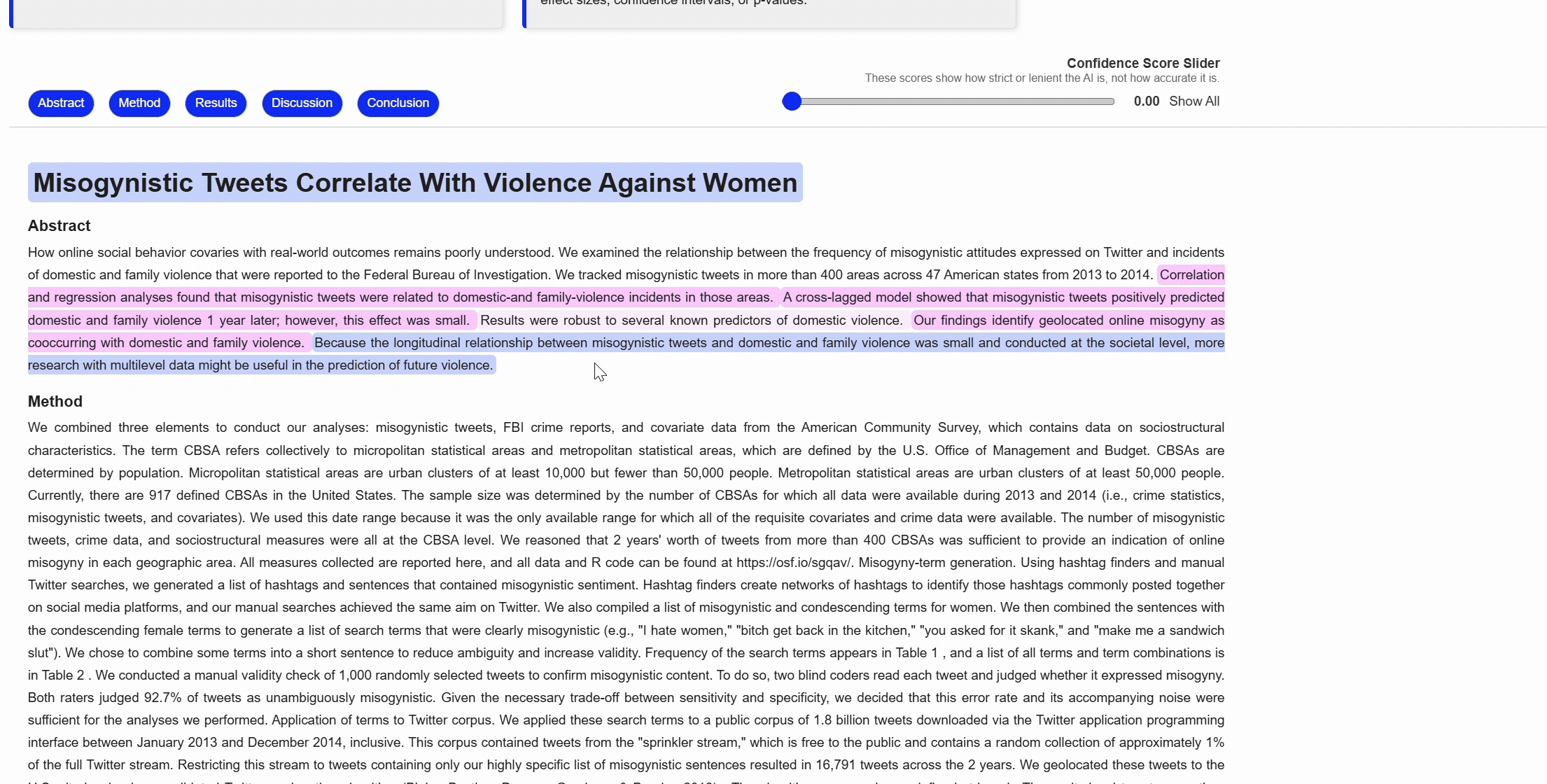Image resolution: width=1547 pixels, height=784 pixels.
Task: Click the Confidence Score Slider title
Action: pyautogui.click(x=1142, y=64)
